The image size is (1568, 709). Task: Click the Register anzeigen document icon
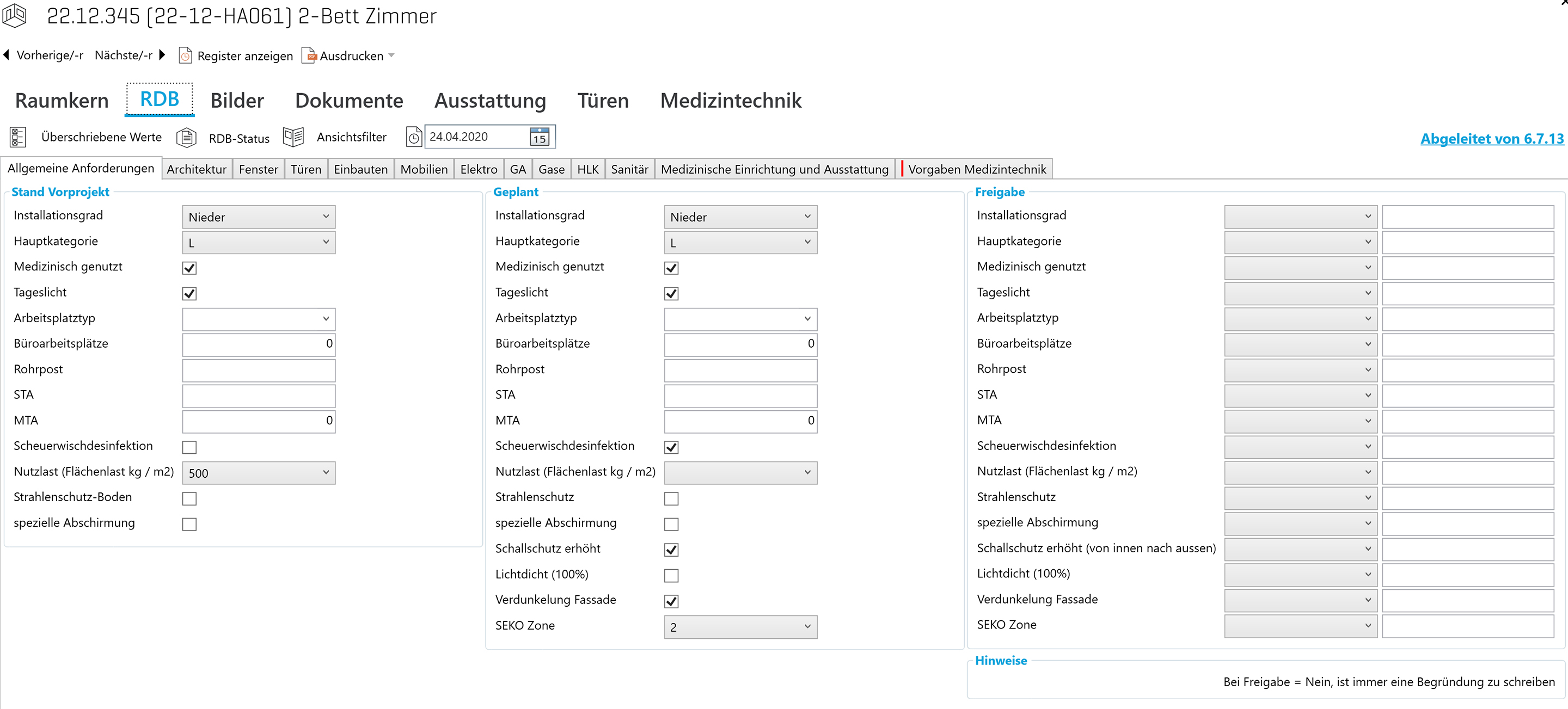[185, 56]
